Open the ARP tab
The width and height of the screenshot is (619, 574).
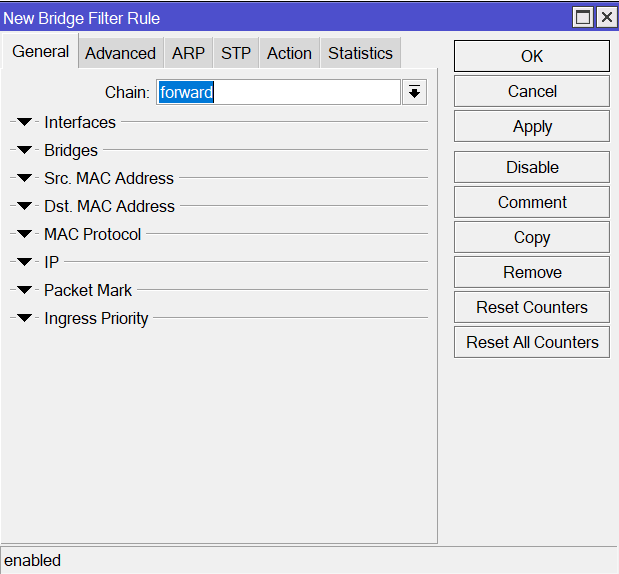(x=188, y=53)
